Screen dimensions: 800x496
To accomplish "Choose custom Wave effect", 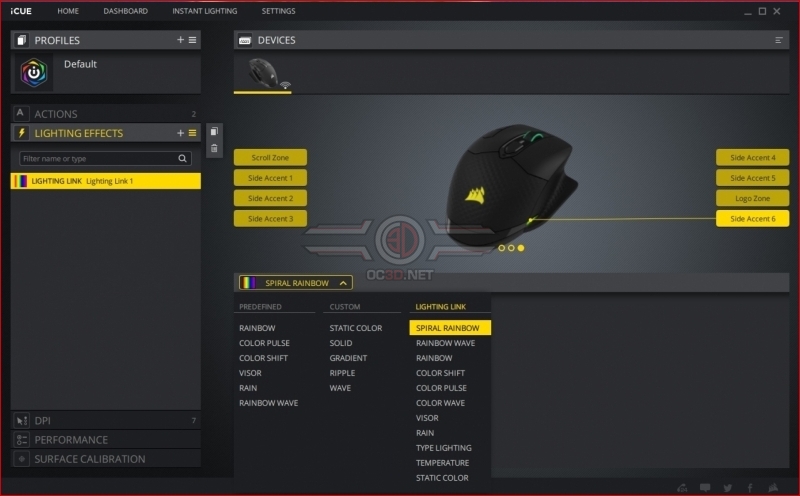I will coord(340,388).
